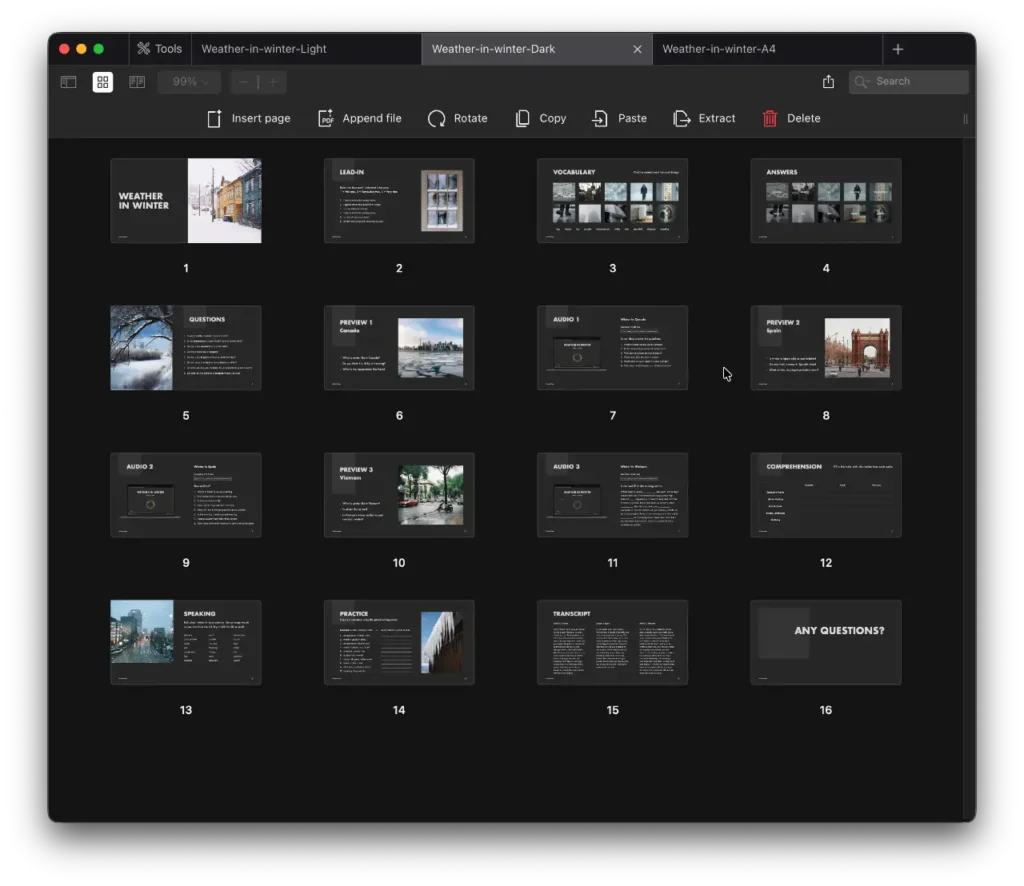
Task: Click the Append file PDF icon
Action: 326,118
